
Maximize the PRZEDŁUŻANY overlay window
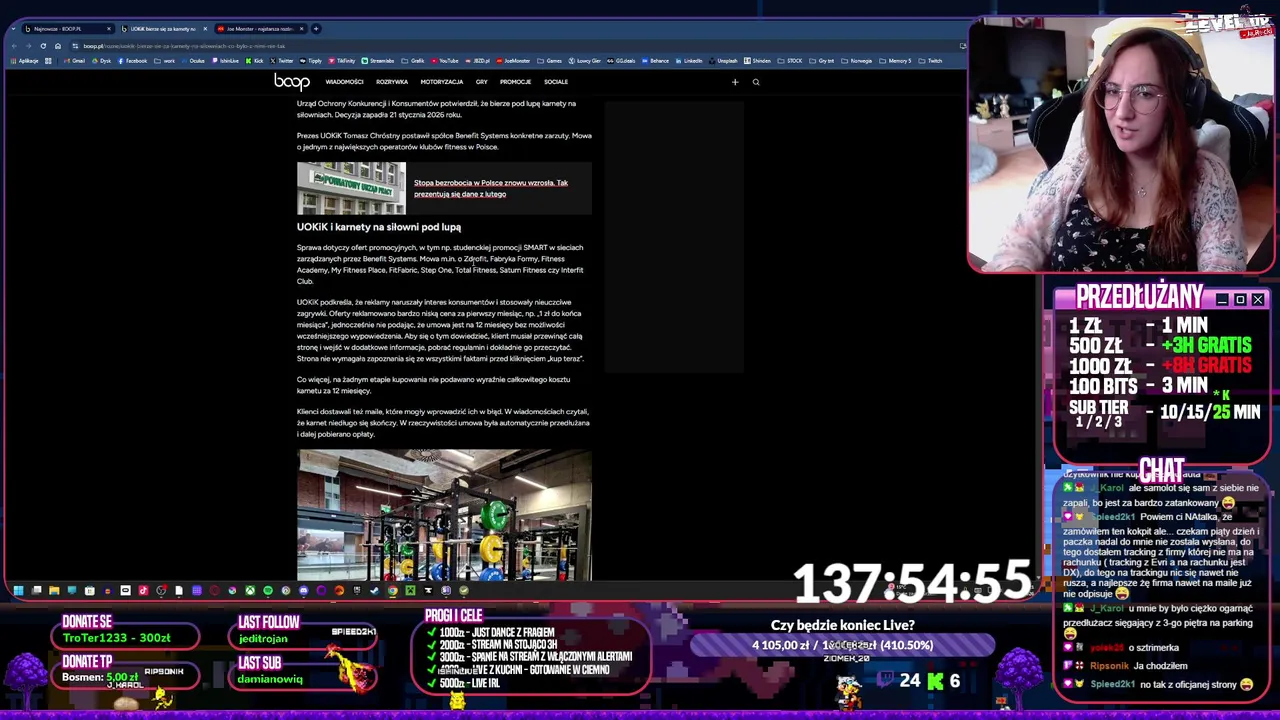tap(1240, 300)
